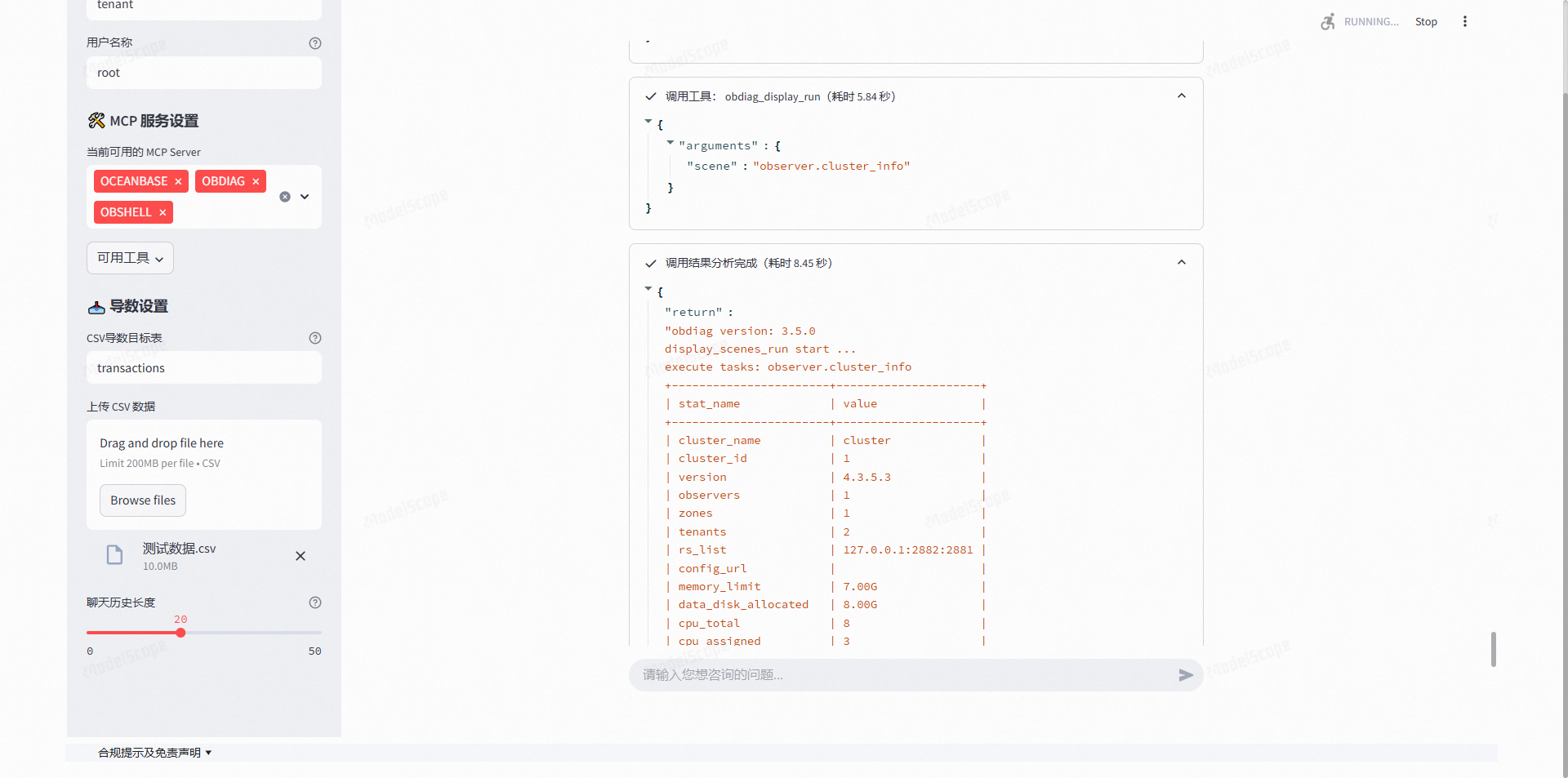Click the 导数设置 heading

tap(128, 306)
